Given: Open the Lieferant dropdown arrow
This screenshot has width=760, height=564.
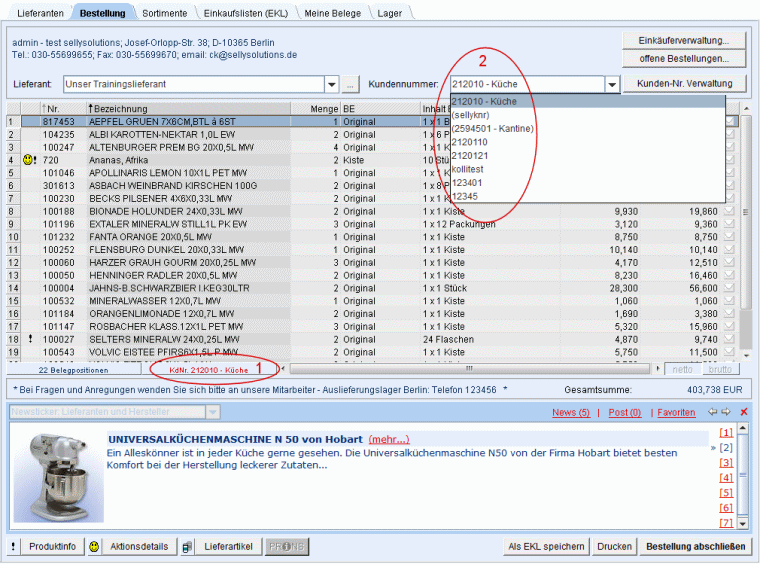Looking at the screenshot, I should tap(332, 84).
